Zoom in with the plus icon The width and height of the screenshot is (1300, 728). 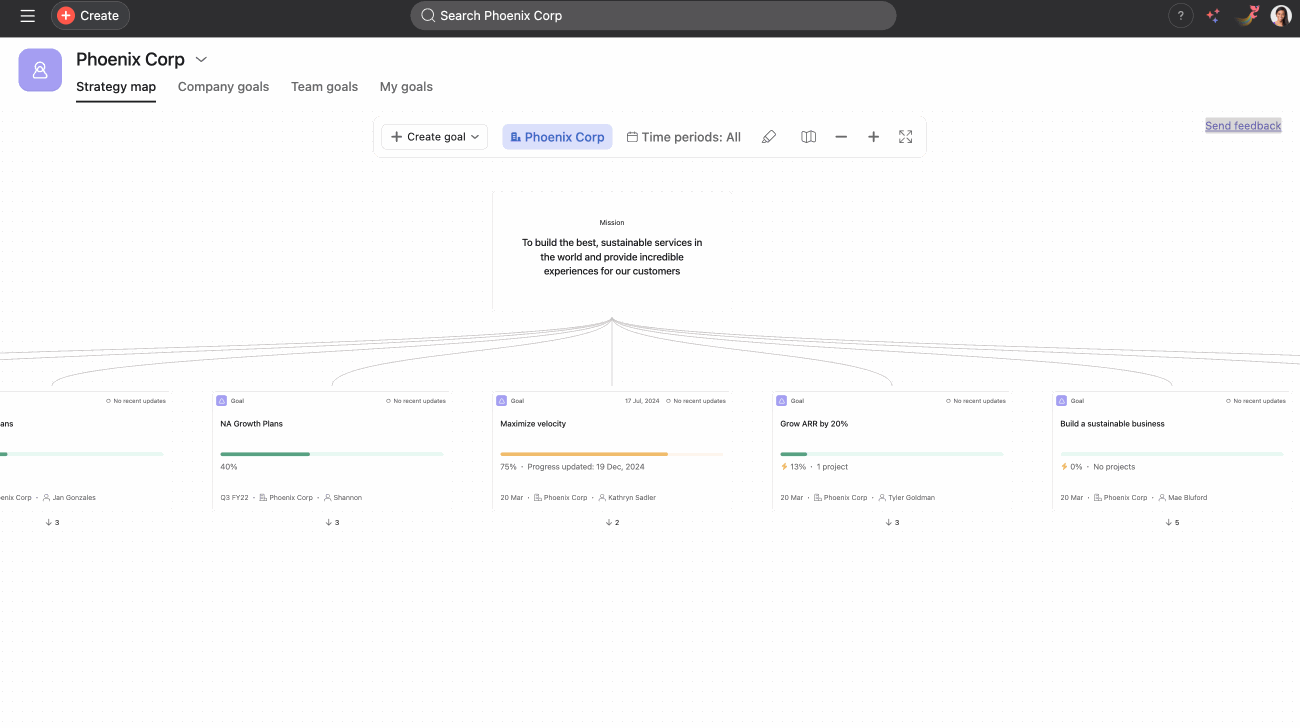tap(873, 137)
